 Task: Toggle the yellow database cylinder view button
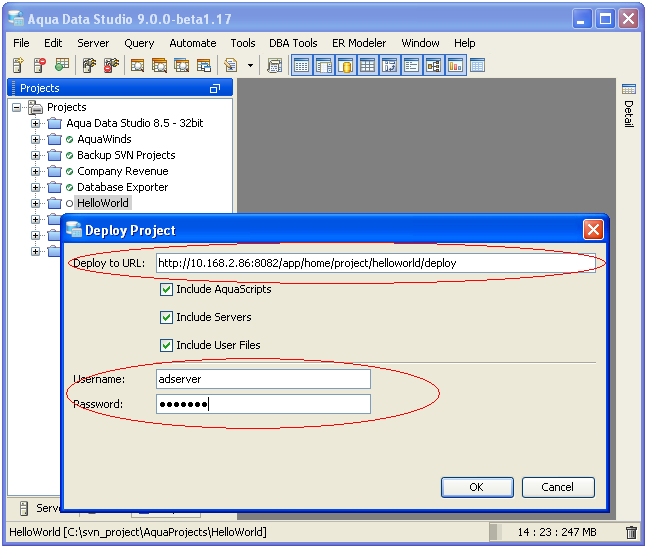(346, 66)
